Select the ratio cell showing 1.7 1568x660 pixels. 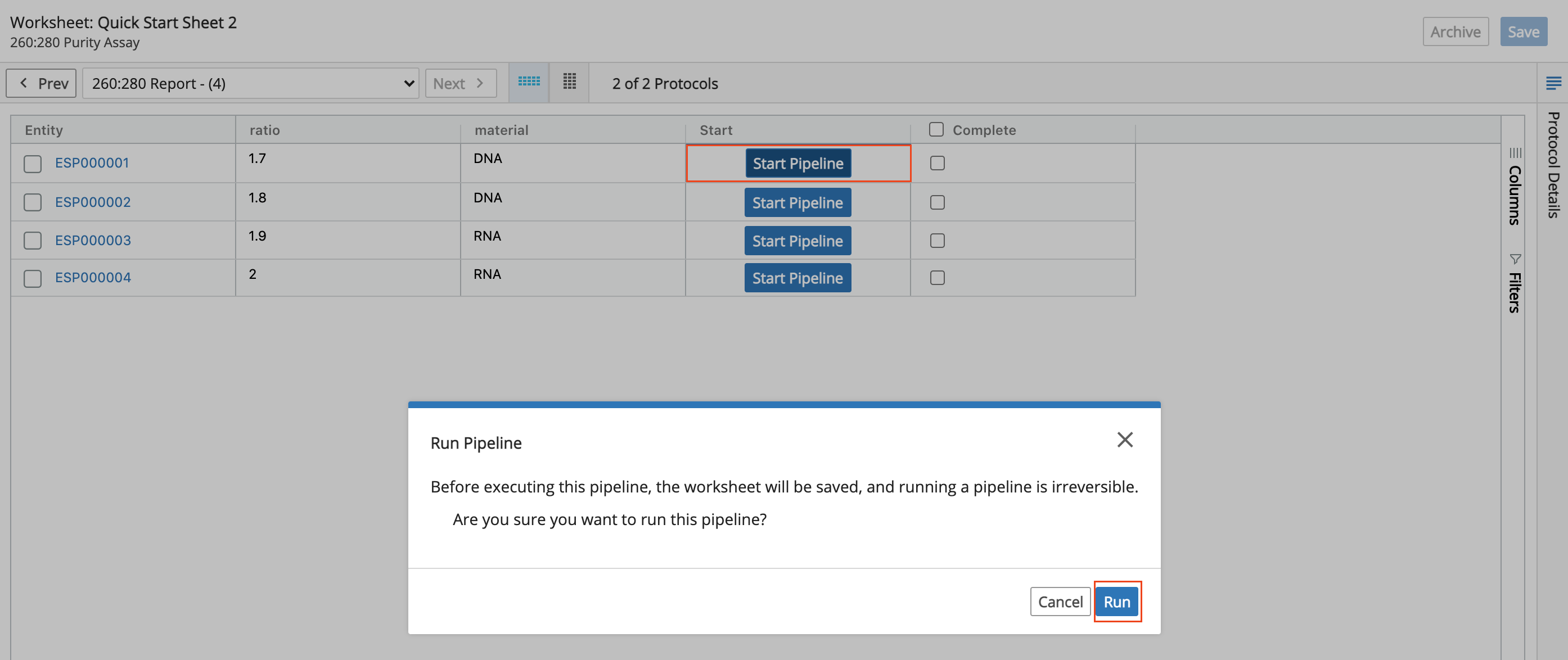[x=348, y=164]
